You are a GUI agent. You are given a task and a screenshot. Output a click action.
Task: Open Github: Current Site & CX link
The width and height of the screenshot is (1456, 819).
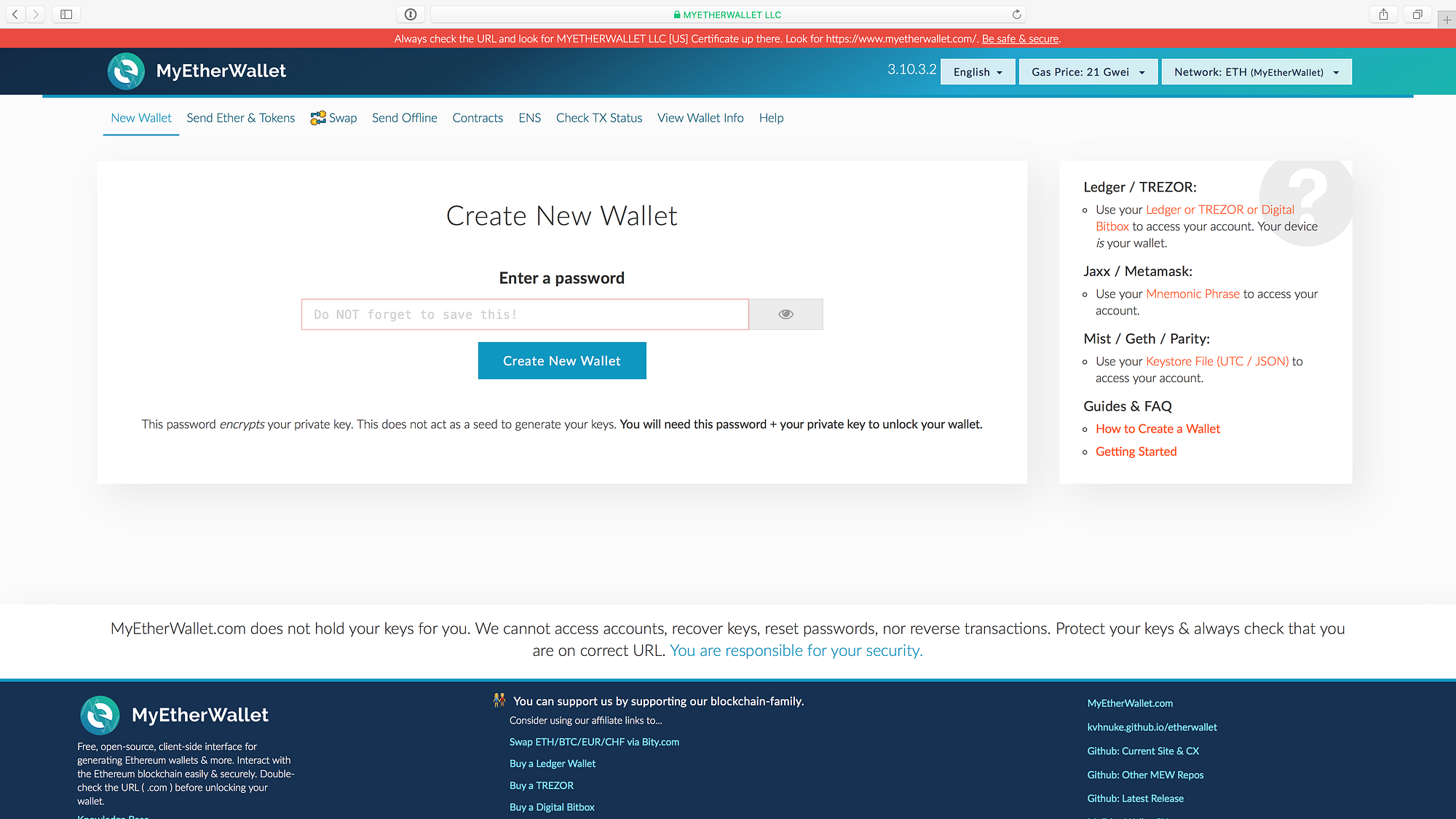coord(1143,752)
